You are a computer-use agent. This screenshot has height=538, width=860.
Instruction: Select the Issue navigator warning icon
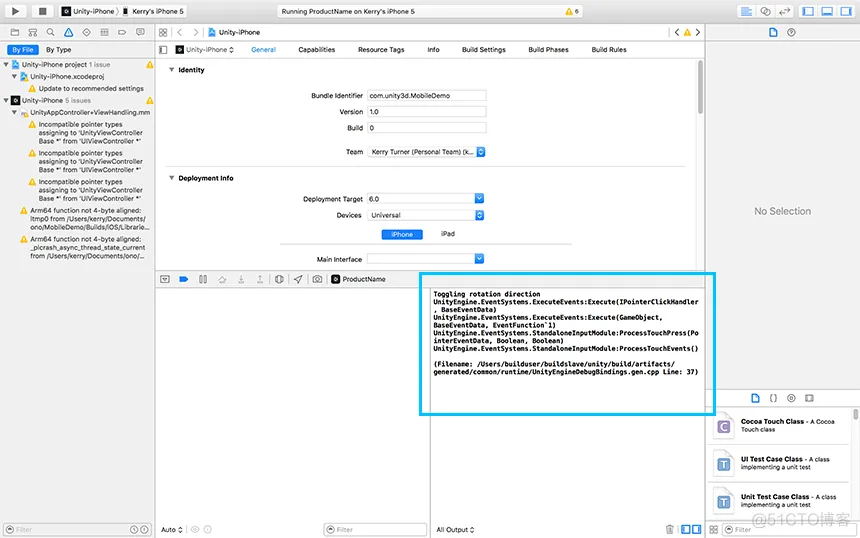point(69,32)
